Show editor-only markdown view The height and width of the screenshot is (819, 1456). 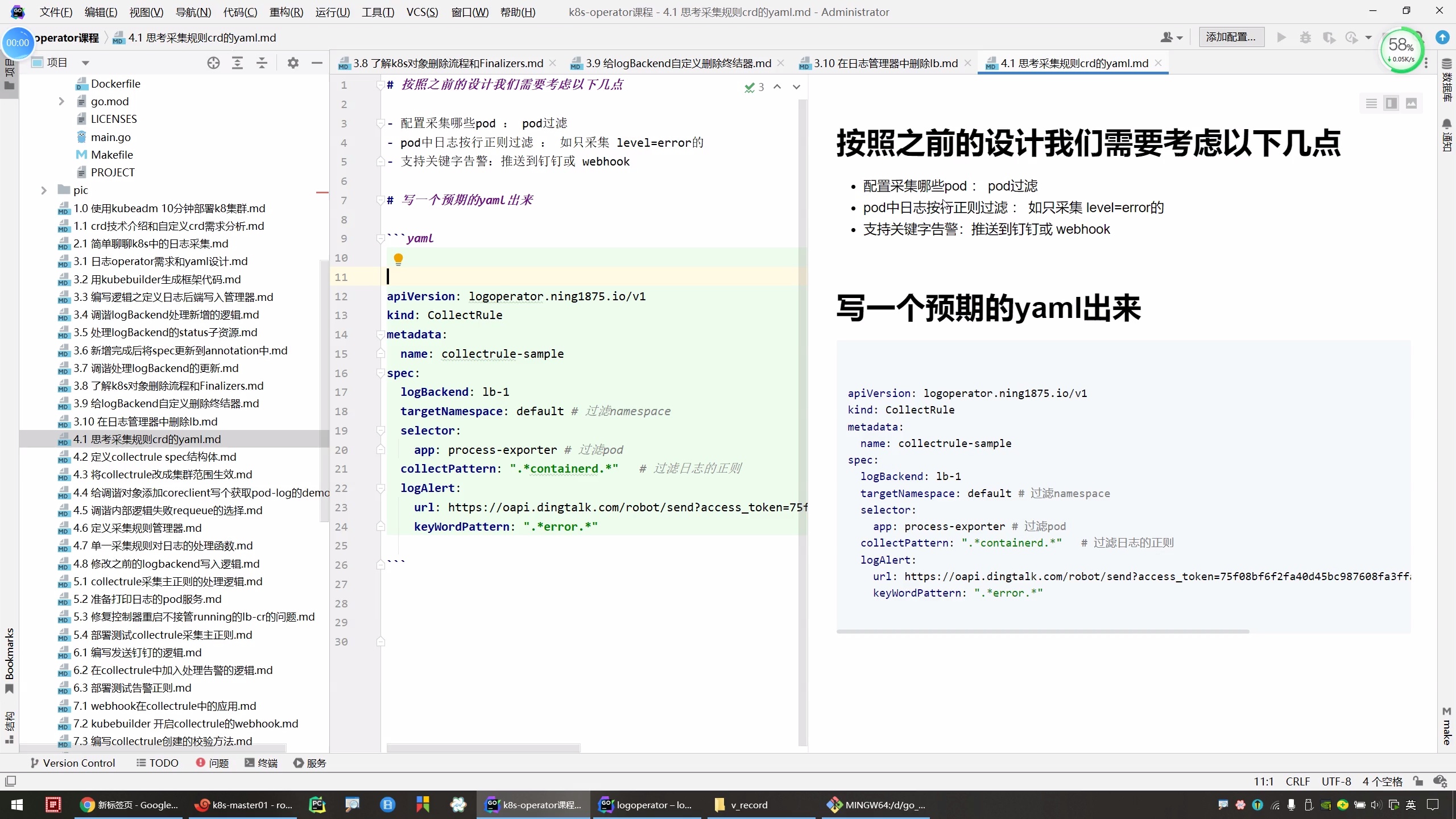coord(1371,104)
